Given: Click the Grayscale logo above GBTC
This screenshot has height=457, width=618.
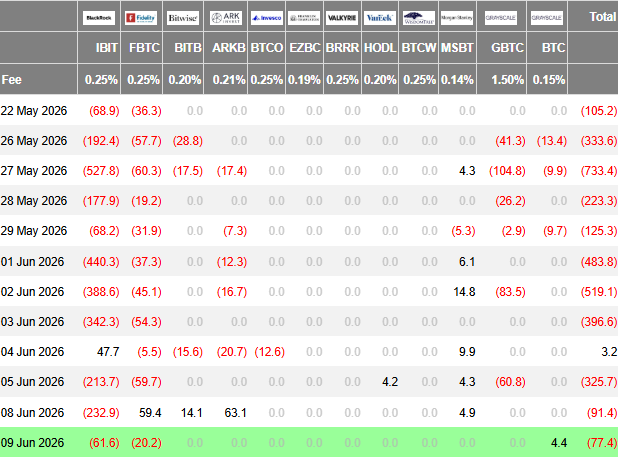Looking at the screenshot, I should (x=501, y=18).
